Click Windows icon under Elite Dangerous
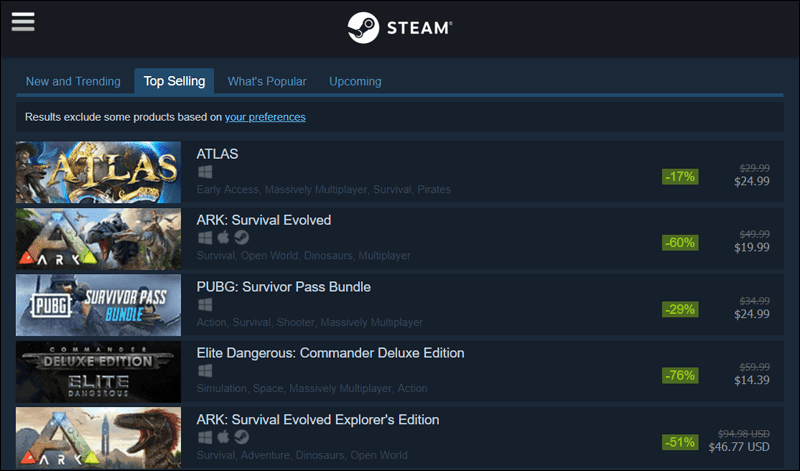This screenshot has width=800, height=471. point(205,370)
